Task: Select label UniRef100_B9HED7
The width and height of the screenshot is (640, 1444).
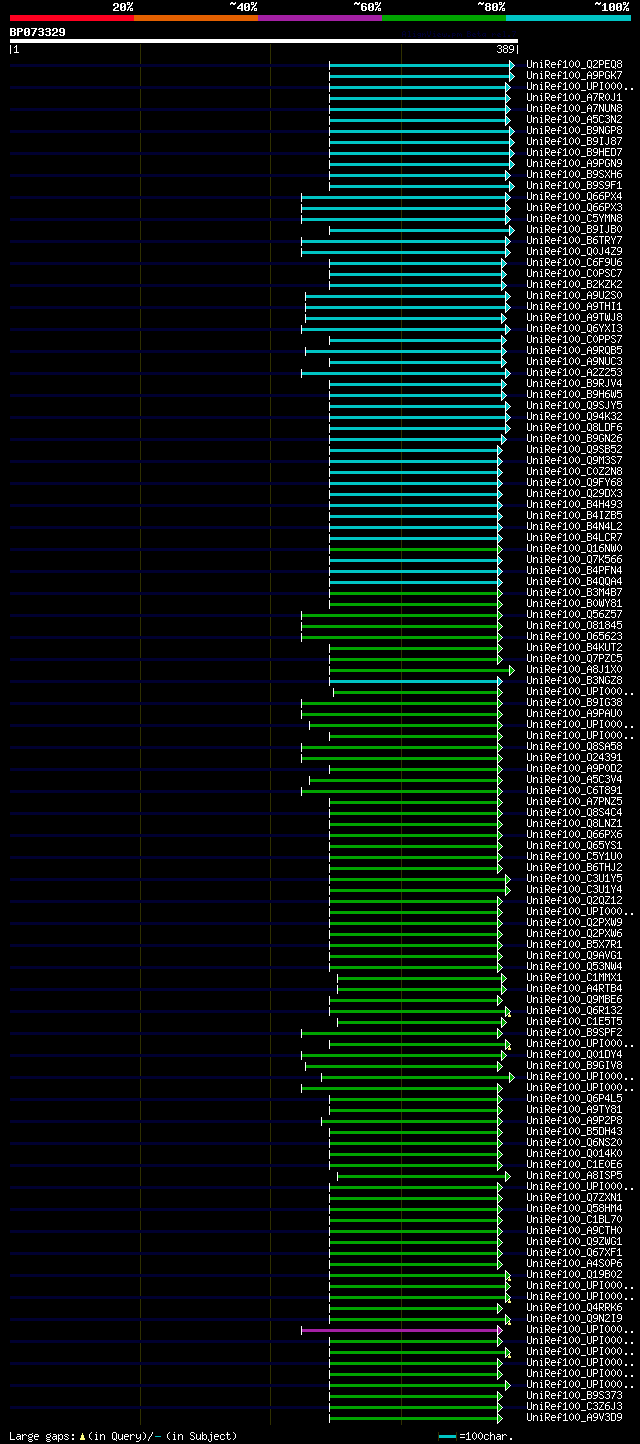Action: point(574,152)
